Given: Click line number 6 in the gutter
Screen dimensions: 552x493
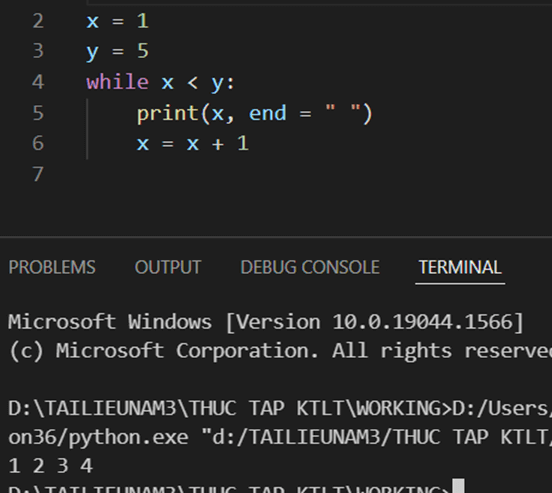Looking at the screenshot, I should pyautogui.click(x=38, y=143).
